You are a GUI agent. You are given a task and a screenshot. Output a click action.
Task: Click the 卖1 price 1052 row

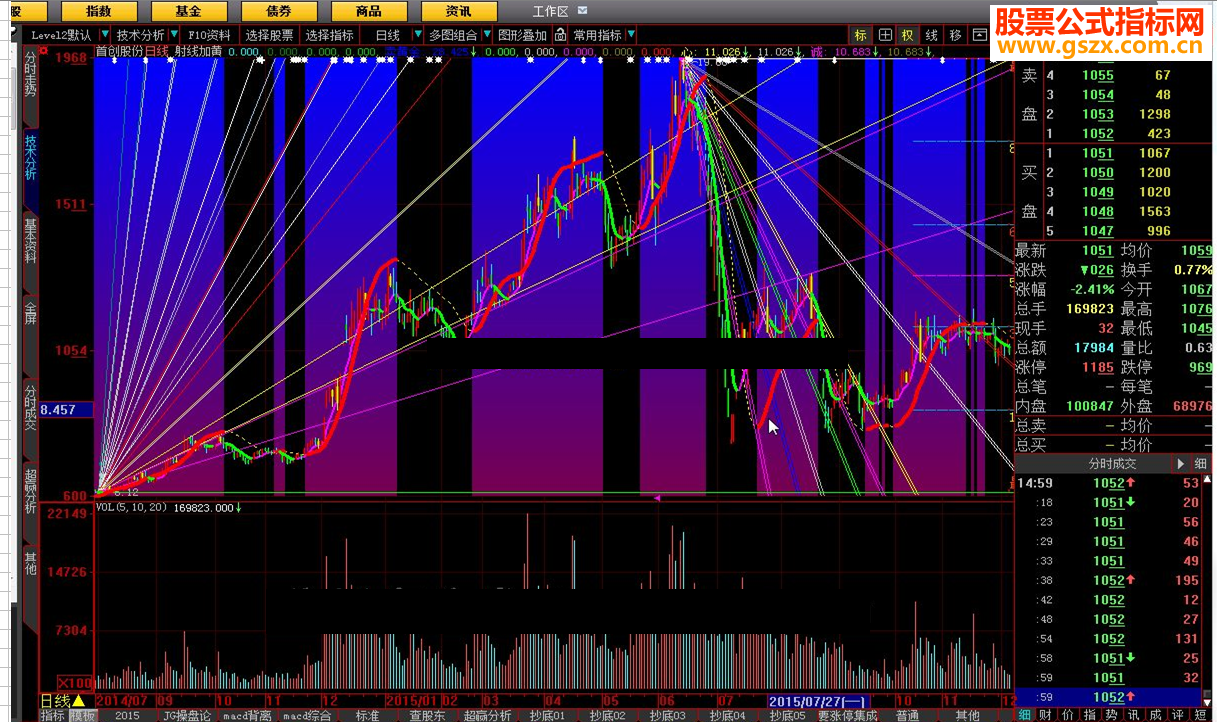point(1115,133)
